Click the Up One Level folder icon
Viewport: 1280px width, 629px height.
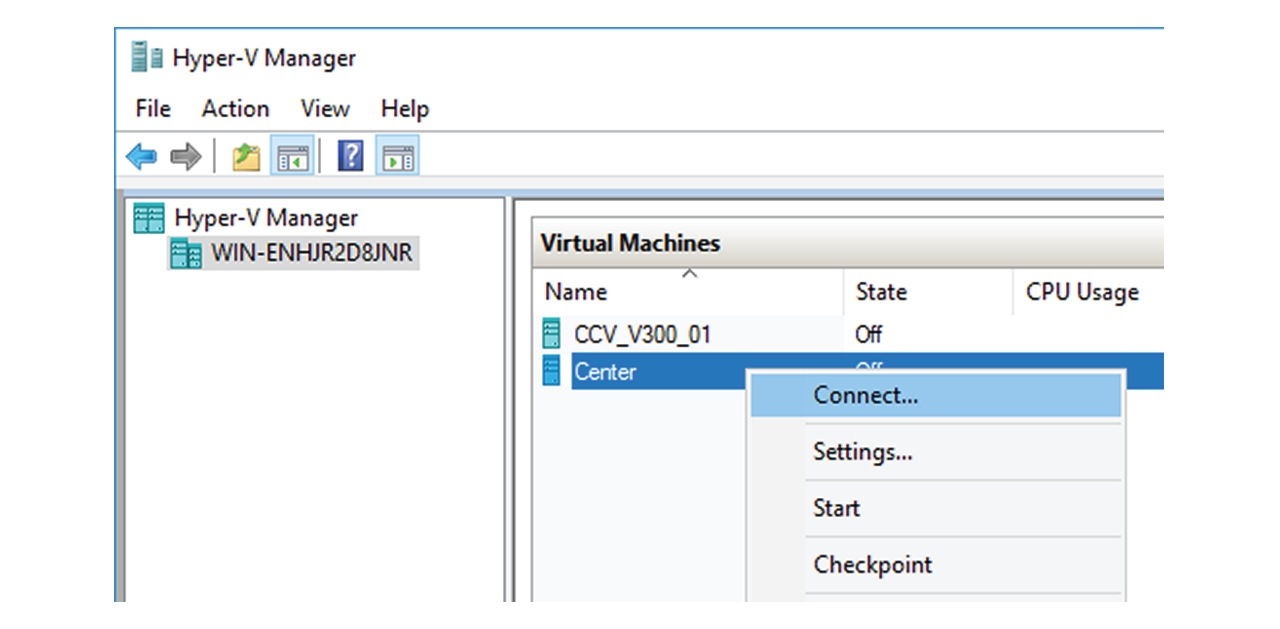tap(246, 157)
